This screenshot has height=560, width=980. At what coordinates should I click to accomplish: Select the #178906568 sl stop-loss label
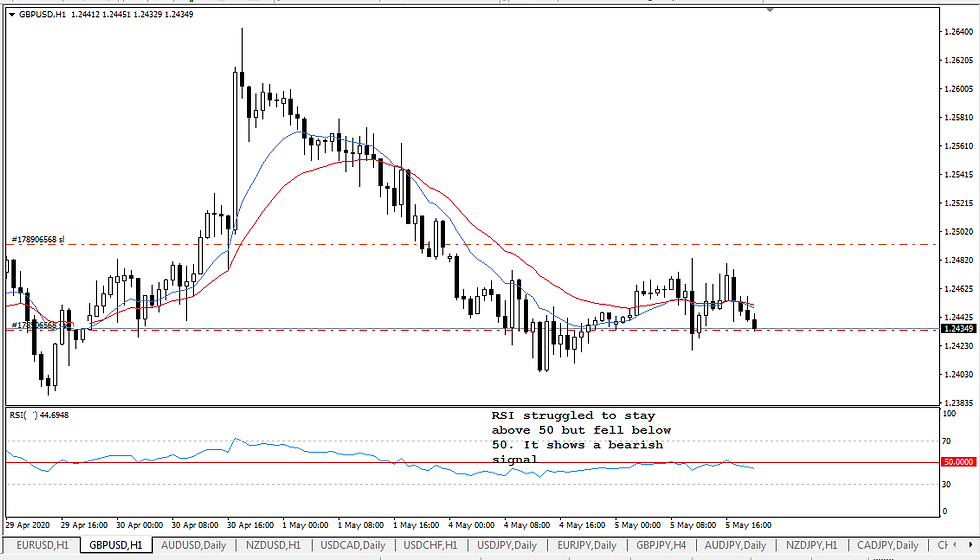tap(38, 239)
